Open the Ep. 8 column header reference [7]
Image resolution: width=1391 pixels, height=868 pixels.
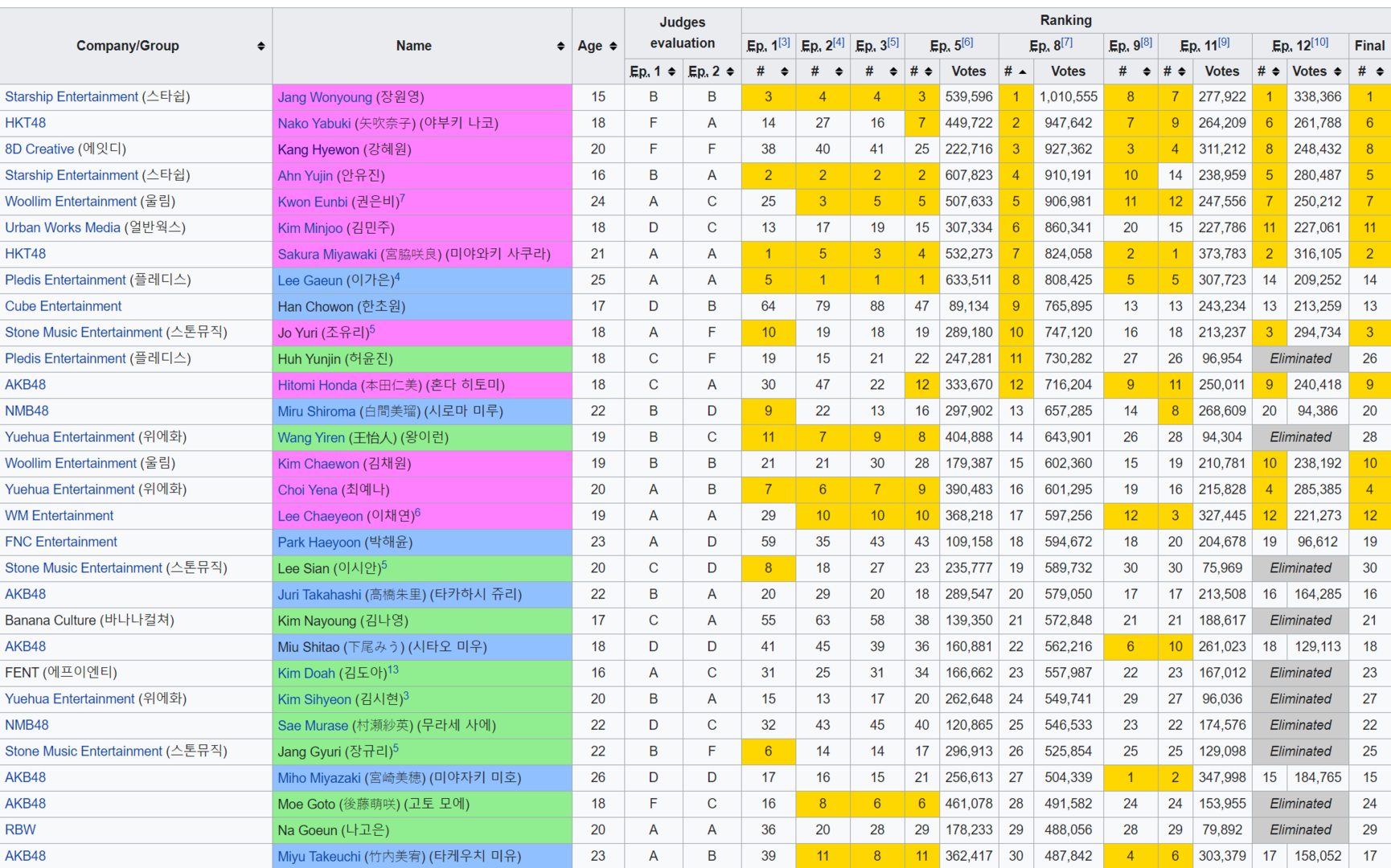click(x=1066, y=42)
